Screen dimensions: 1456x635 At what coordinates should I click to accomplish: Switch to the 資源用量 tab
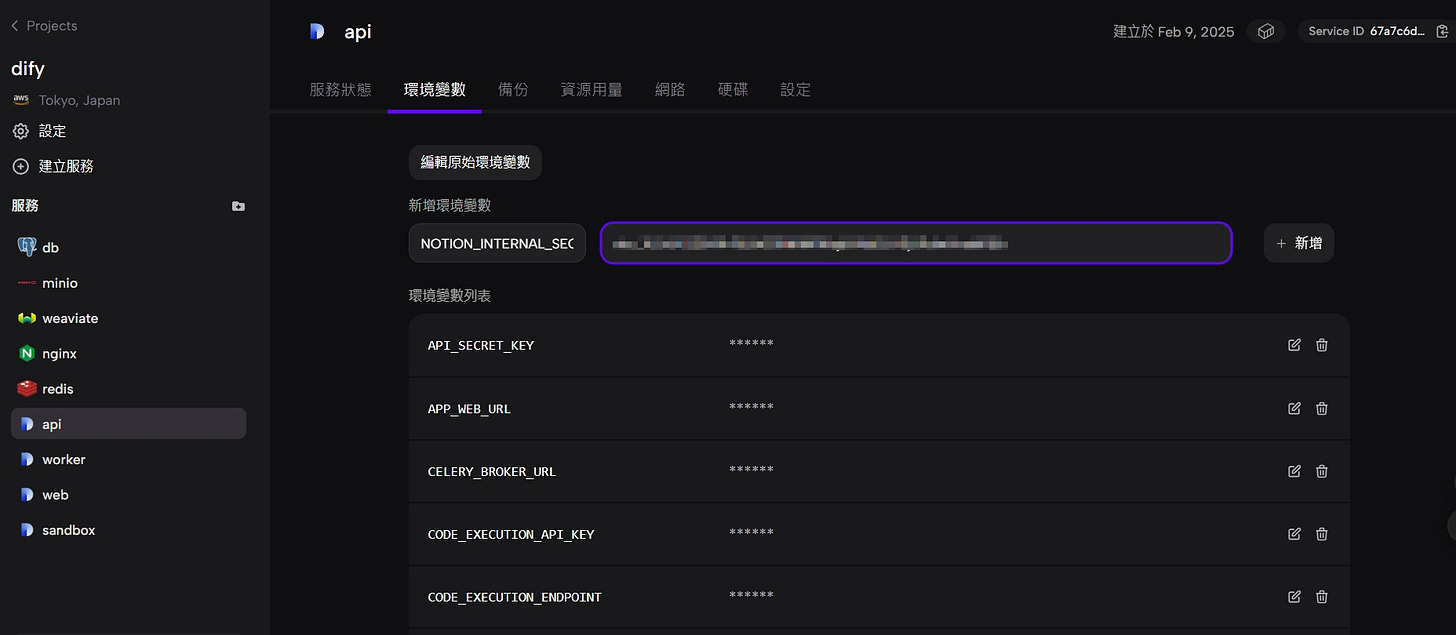pos(592,89)
